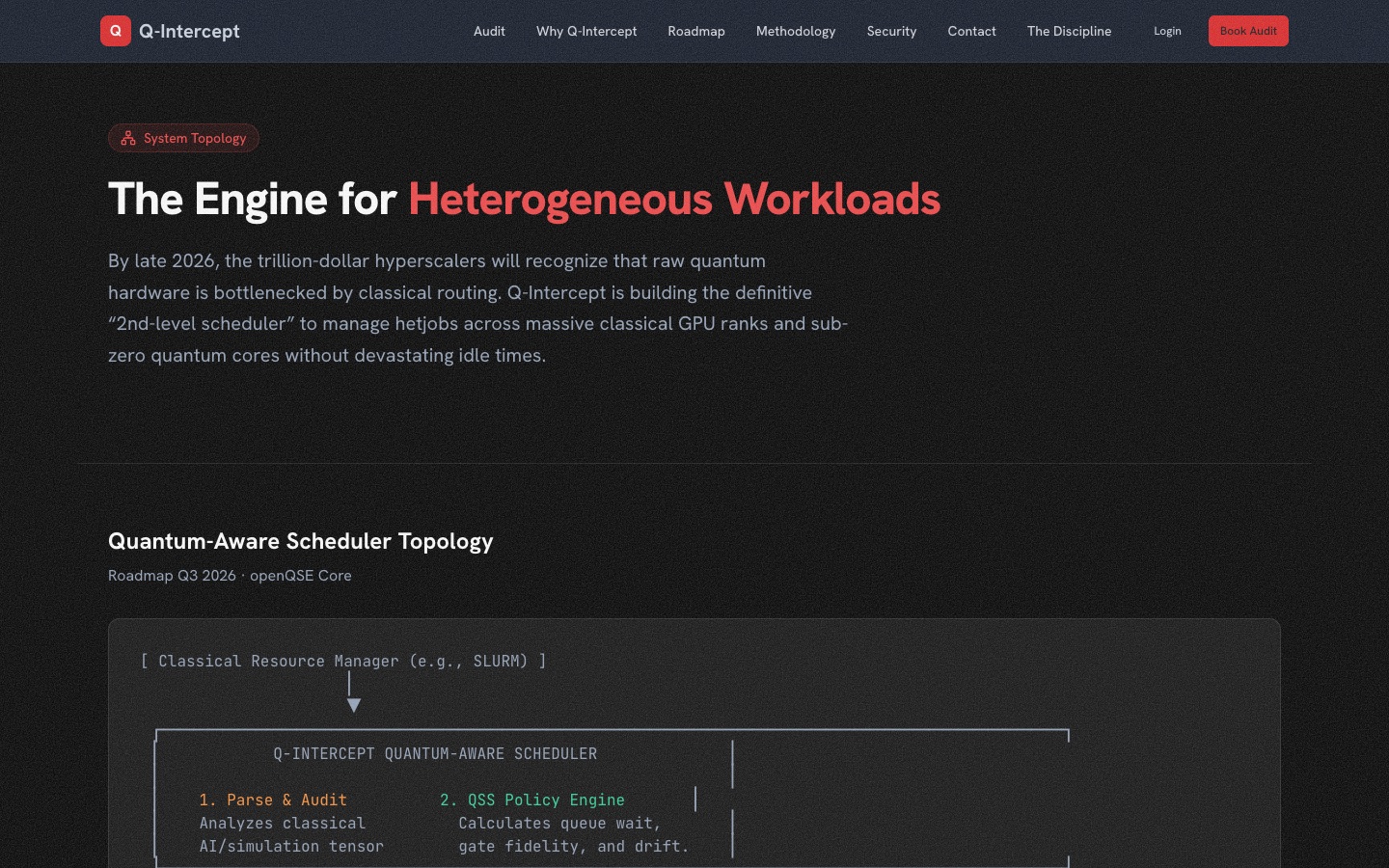The width and height of the screenshot is (1389, 868).
Task: Open The Discipline nav item
Action: tap(1069, 31)
